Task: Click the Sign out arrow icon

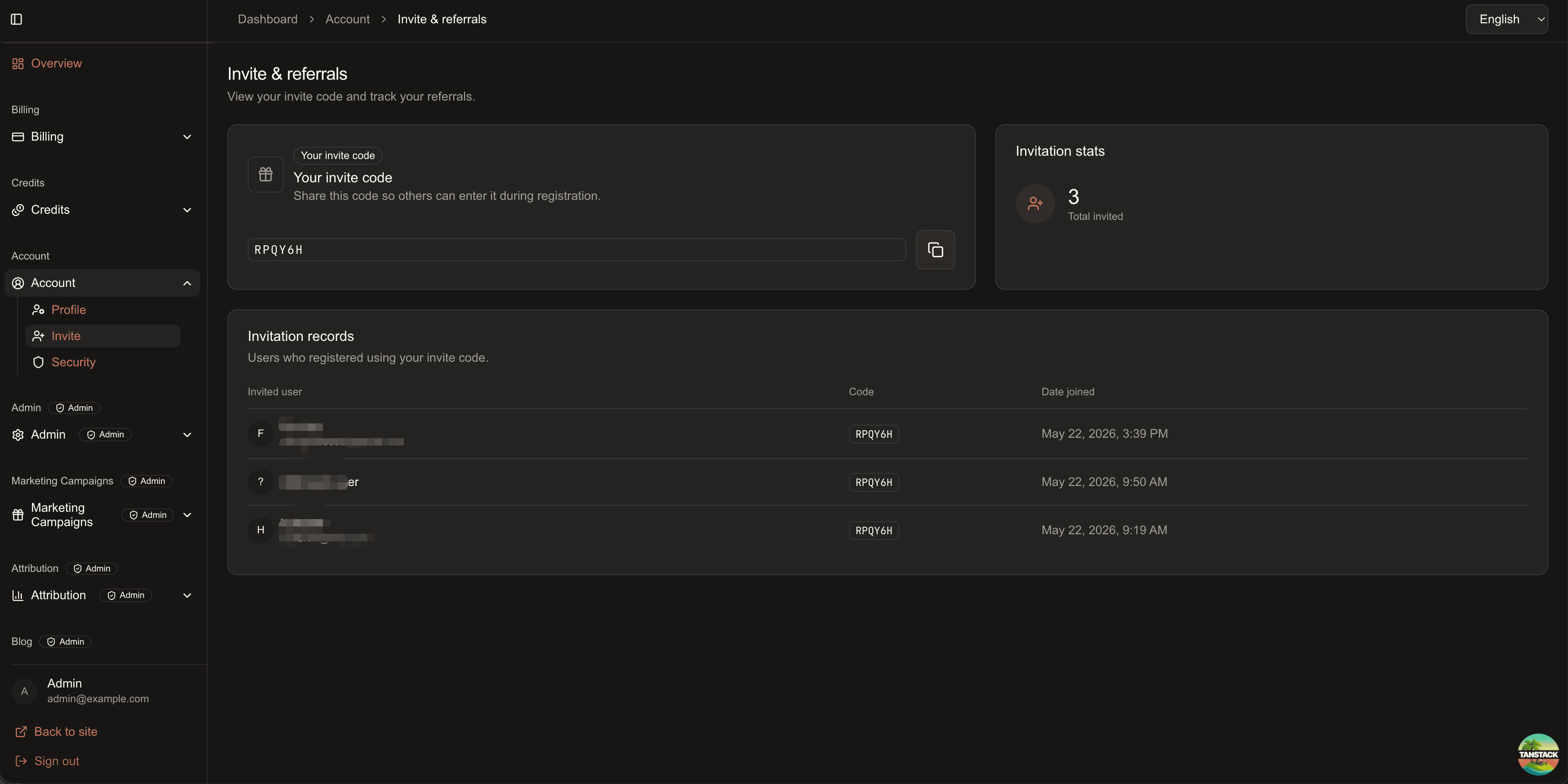Action: [21, 761]
